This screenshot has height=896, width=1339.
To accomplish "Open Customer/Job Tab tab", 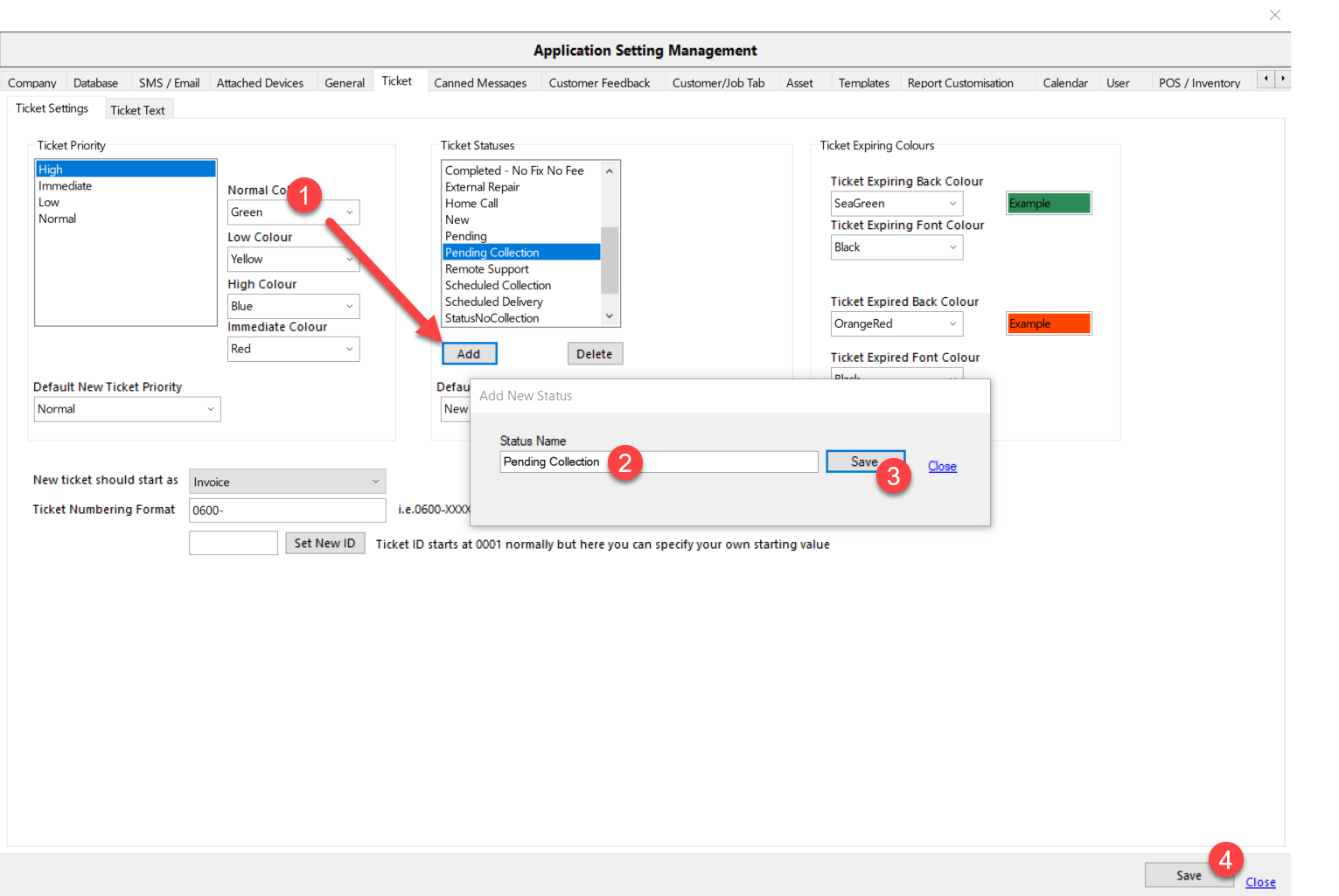I will [718, 83].
